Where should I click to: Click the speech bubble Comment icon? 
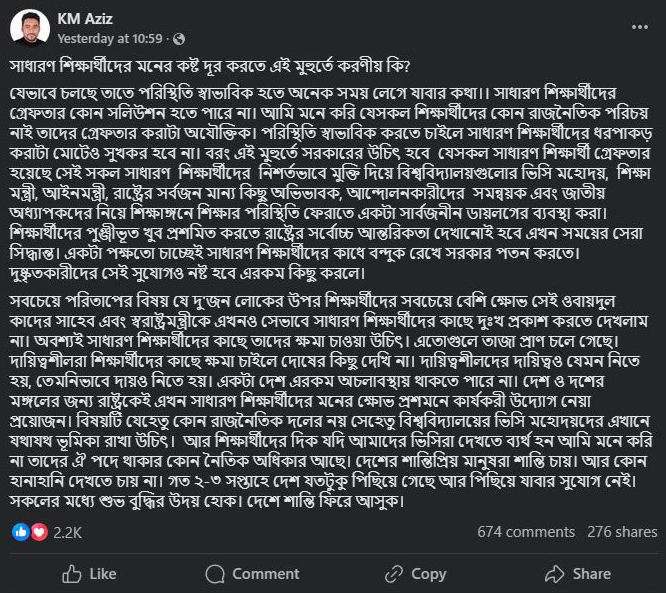pyautogui.click(x=213, y=574)
